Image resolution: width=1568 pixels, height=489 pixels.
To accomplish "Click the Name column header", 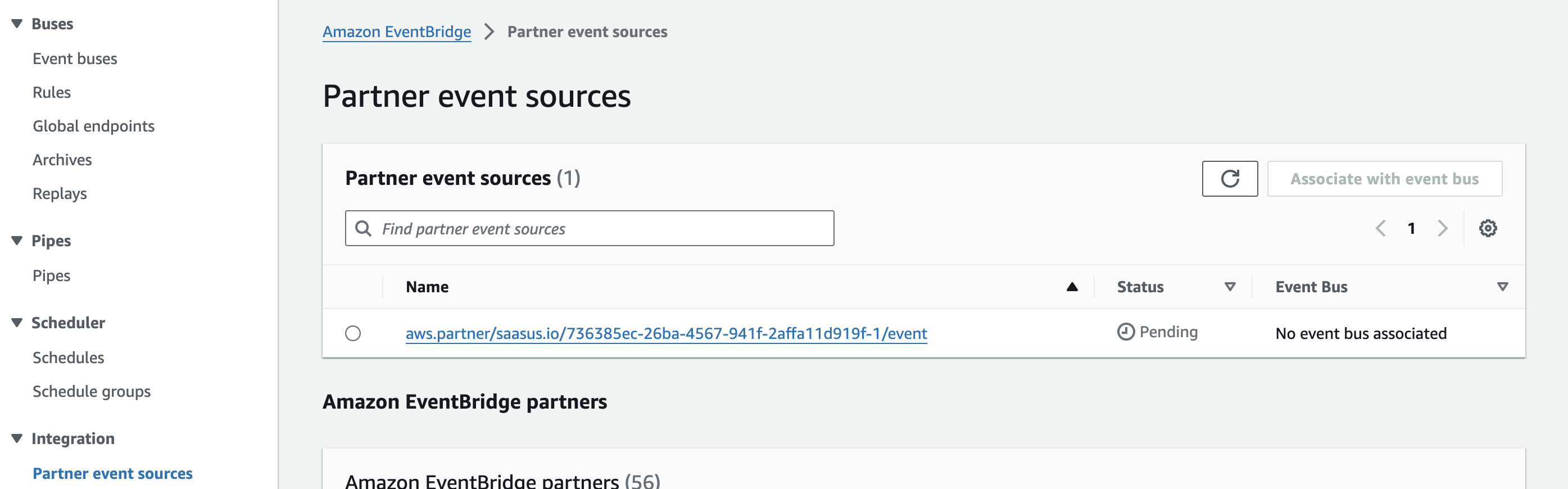I will (x=427, y=287).
